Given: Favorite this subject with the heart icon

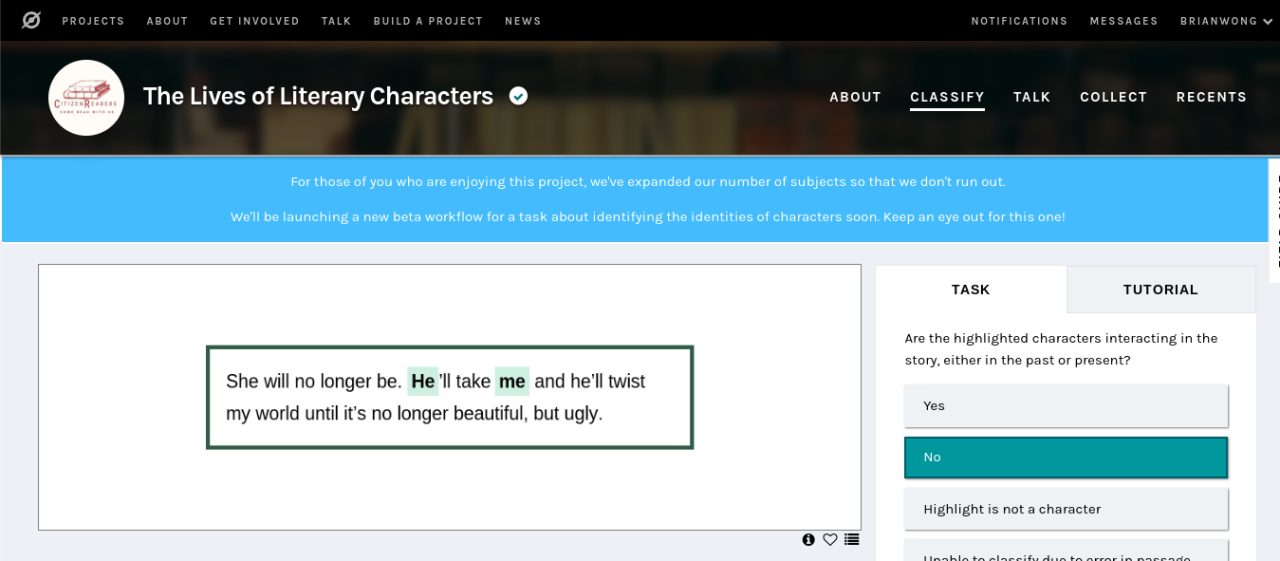Looking at the screenshot, I should coord(830,540).
